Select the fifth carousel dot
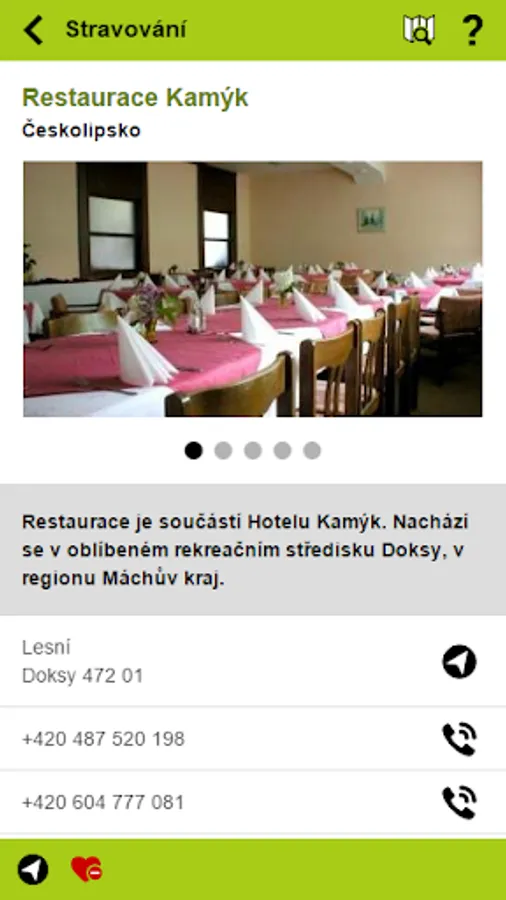506x900 pixels. click(x=312, y=451)
